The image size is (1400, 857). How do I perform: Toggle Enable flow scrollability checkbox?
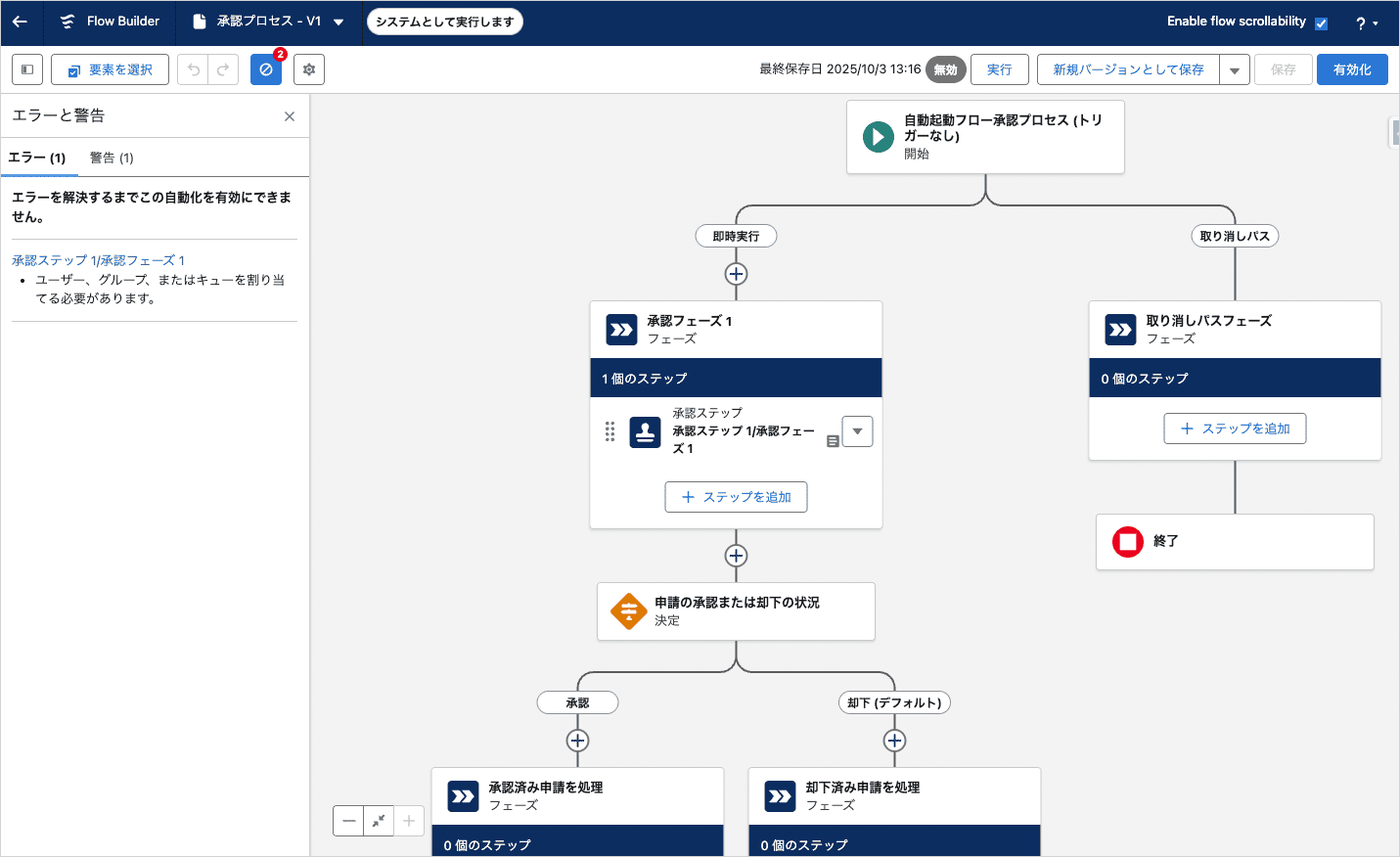(1321, 23)
